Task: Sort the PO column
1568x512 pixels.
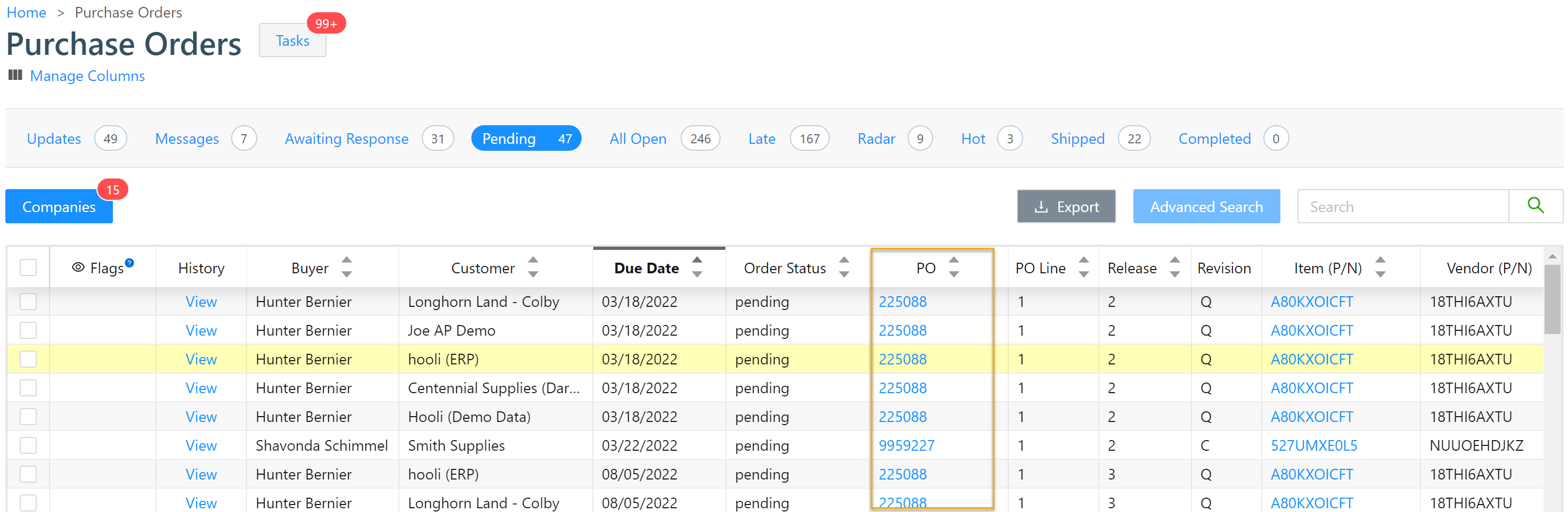Action: 954,267
